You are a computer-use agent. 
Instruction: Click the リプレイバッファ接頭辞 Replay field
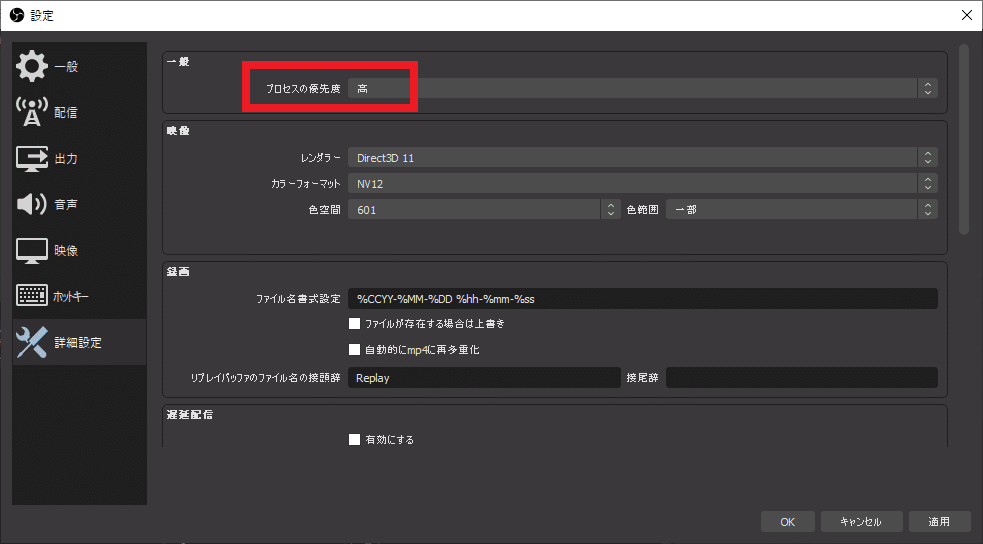pos(484,378)
